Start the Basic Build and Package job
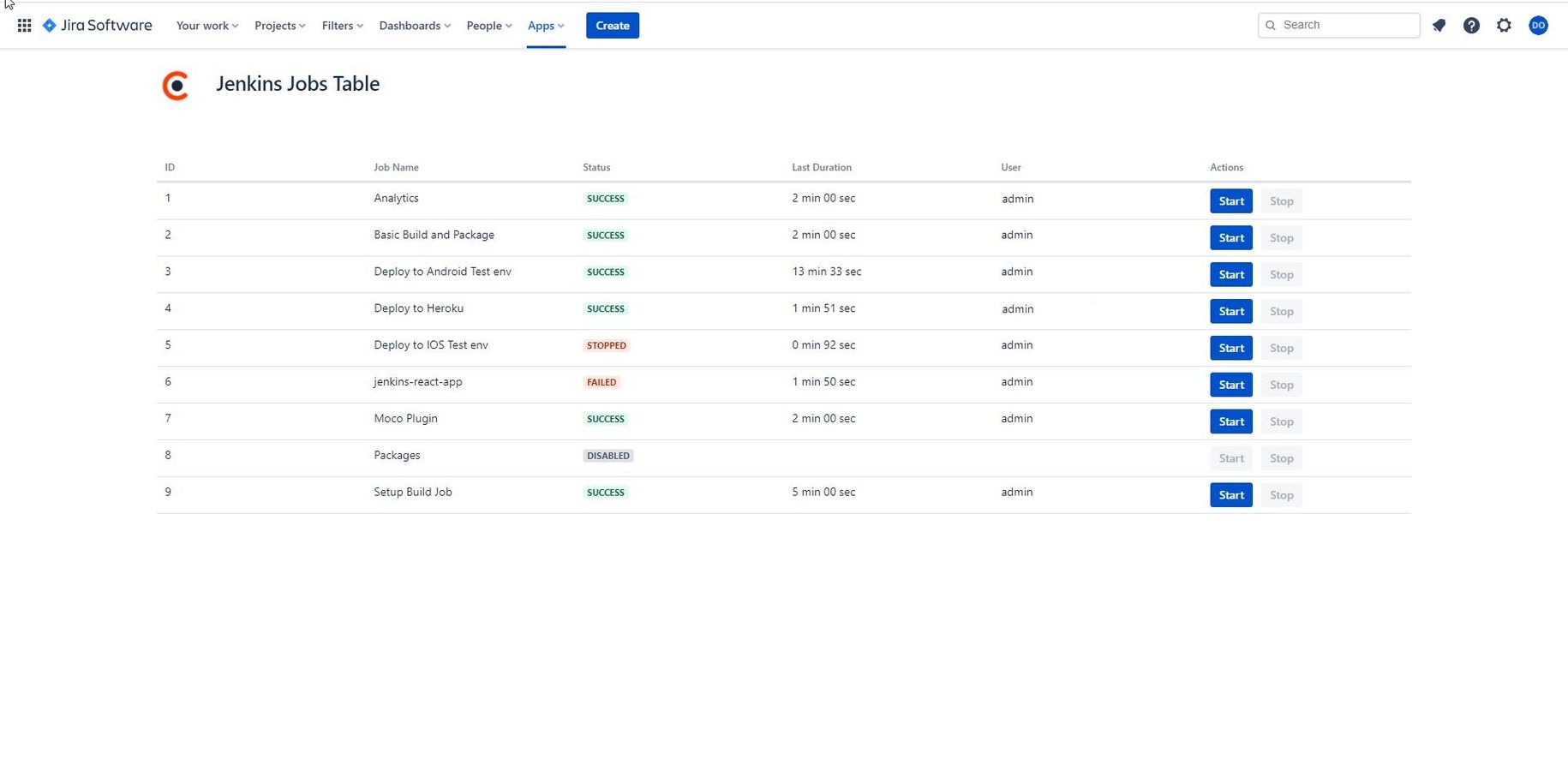1568x771 pixels. pos(1231,238)
